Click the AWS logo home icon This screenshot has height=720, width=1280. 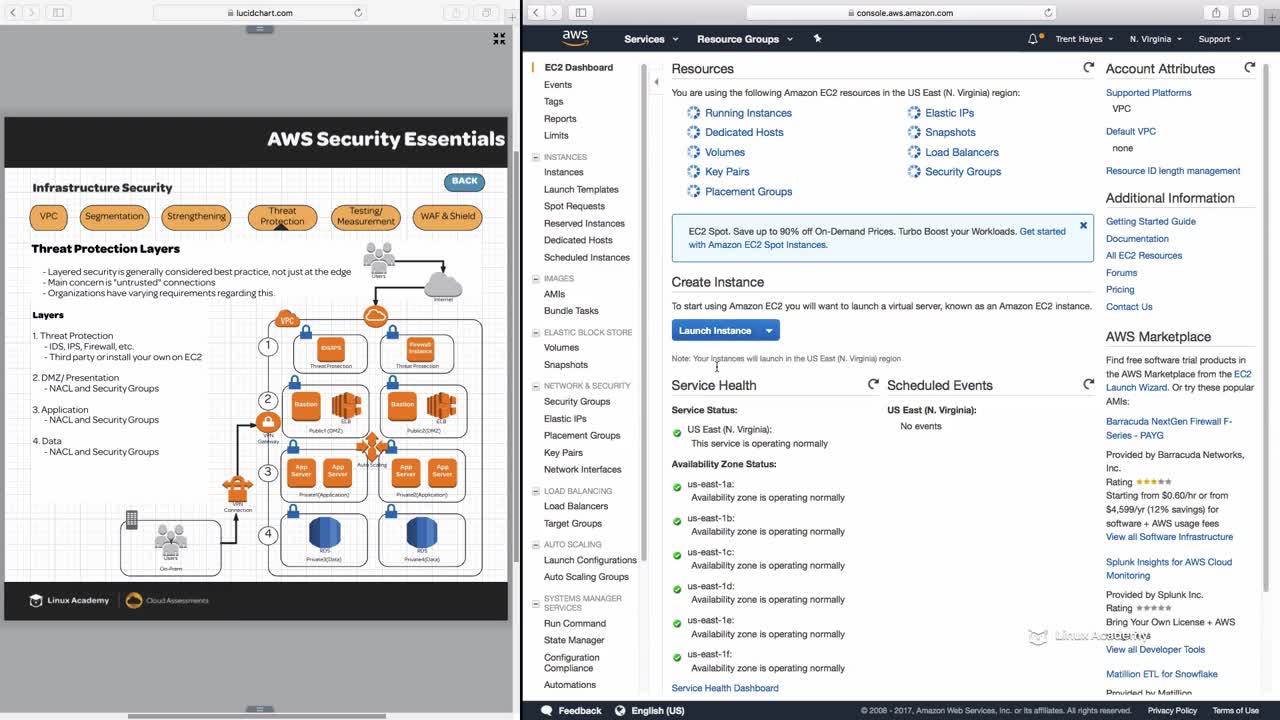click(575, 38)
